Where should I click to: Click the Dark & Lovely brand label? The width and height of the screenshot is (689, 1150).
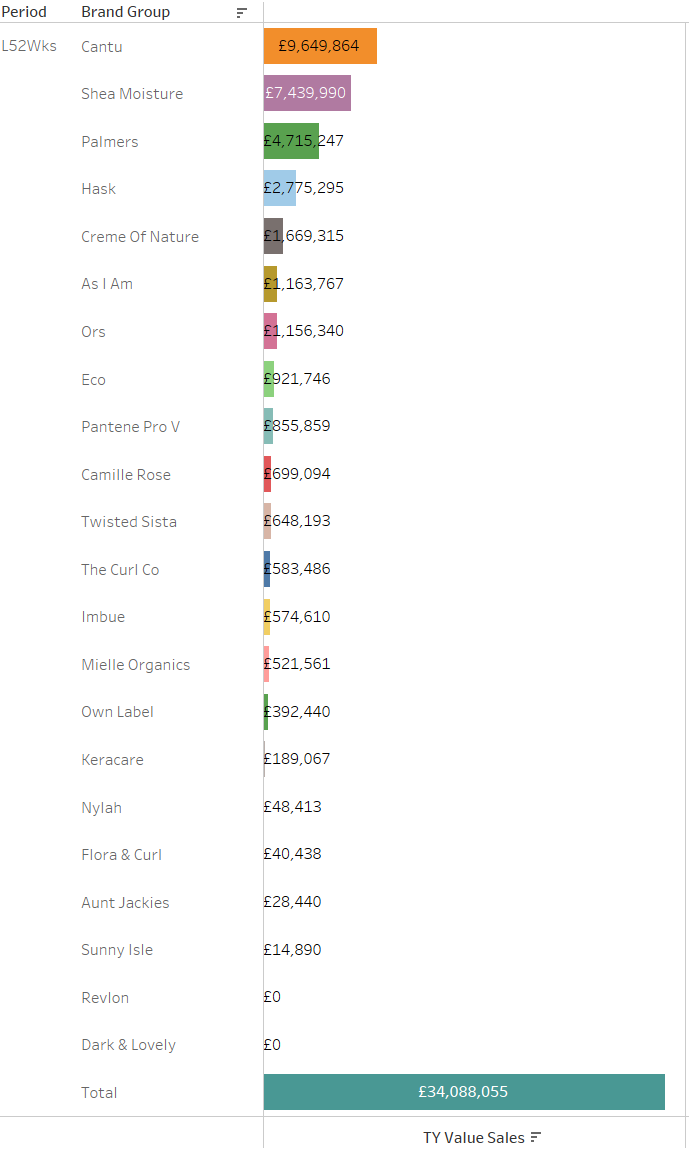point(128,1044)
